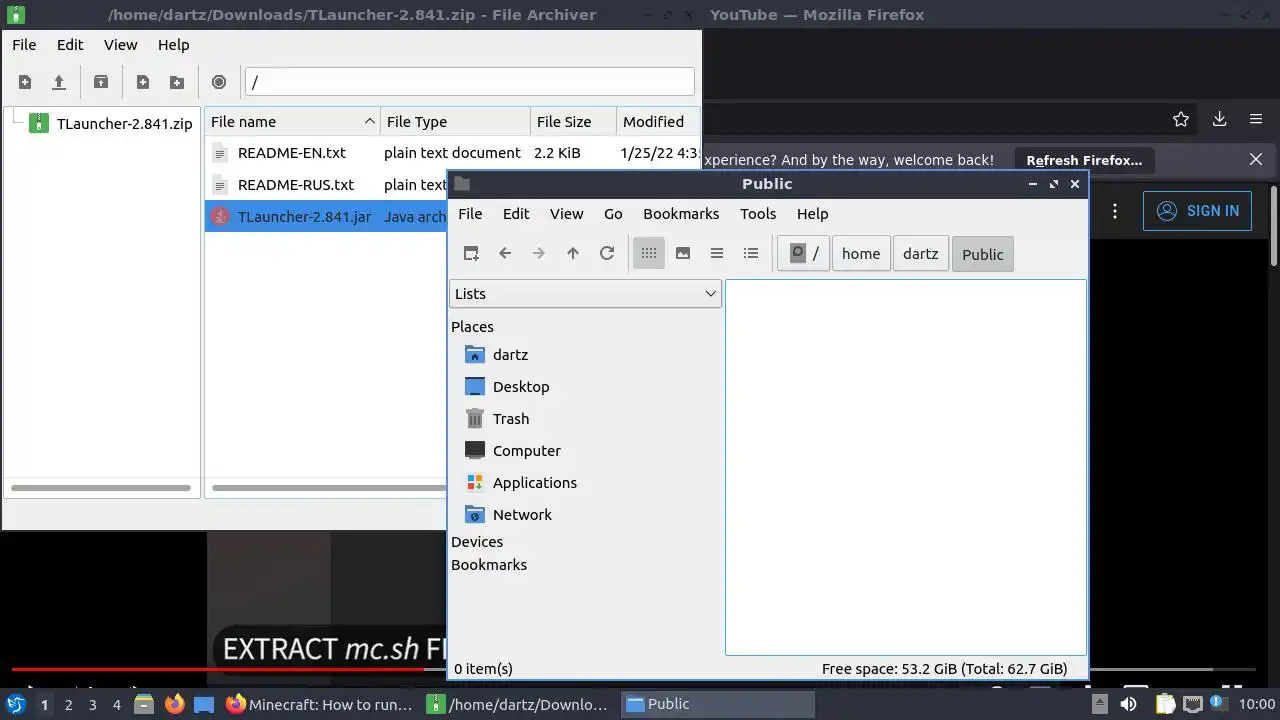Click the SIGN IN button on YouTube
The width and height of the screenshot is (1280, 720).
(x=1197, y=211)
